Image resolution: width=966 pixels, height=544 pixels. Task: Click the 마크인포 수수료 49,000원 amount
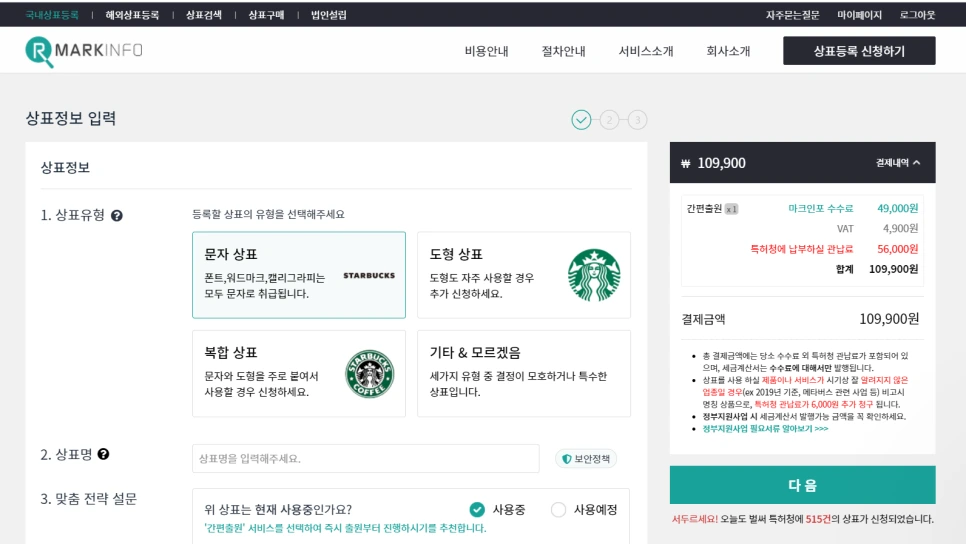[898, 208]
